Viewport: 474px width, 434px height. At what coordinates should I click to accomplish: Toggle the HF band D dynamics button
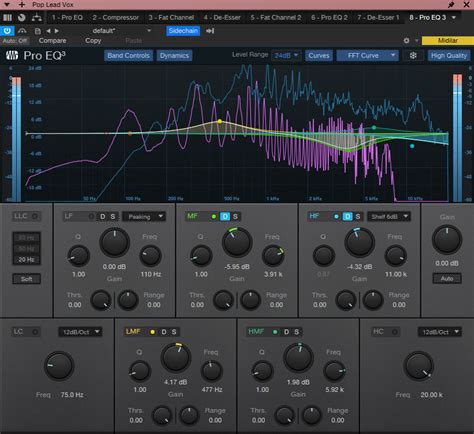[x=348, y=217]
